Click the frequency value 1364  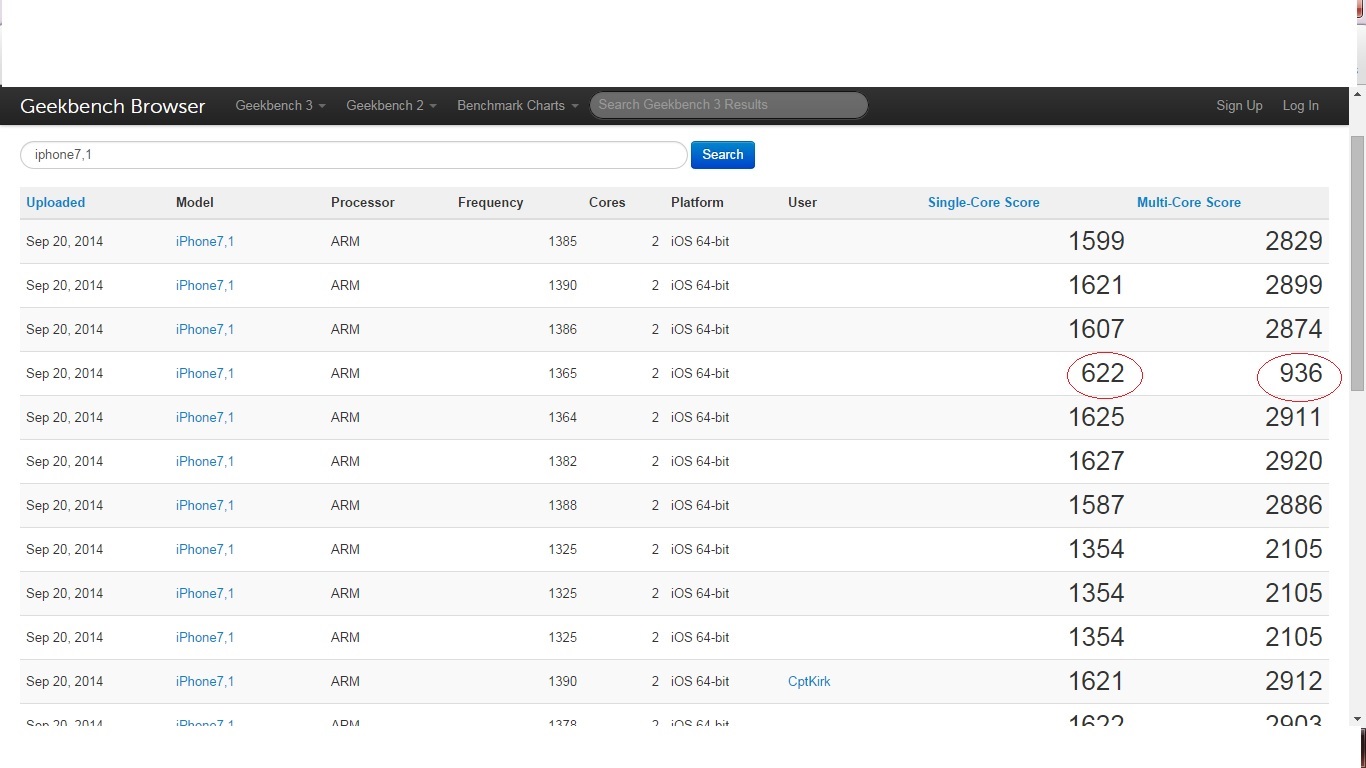click(562, 417)
